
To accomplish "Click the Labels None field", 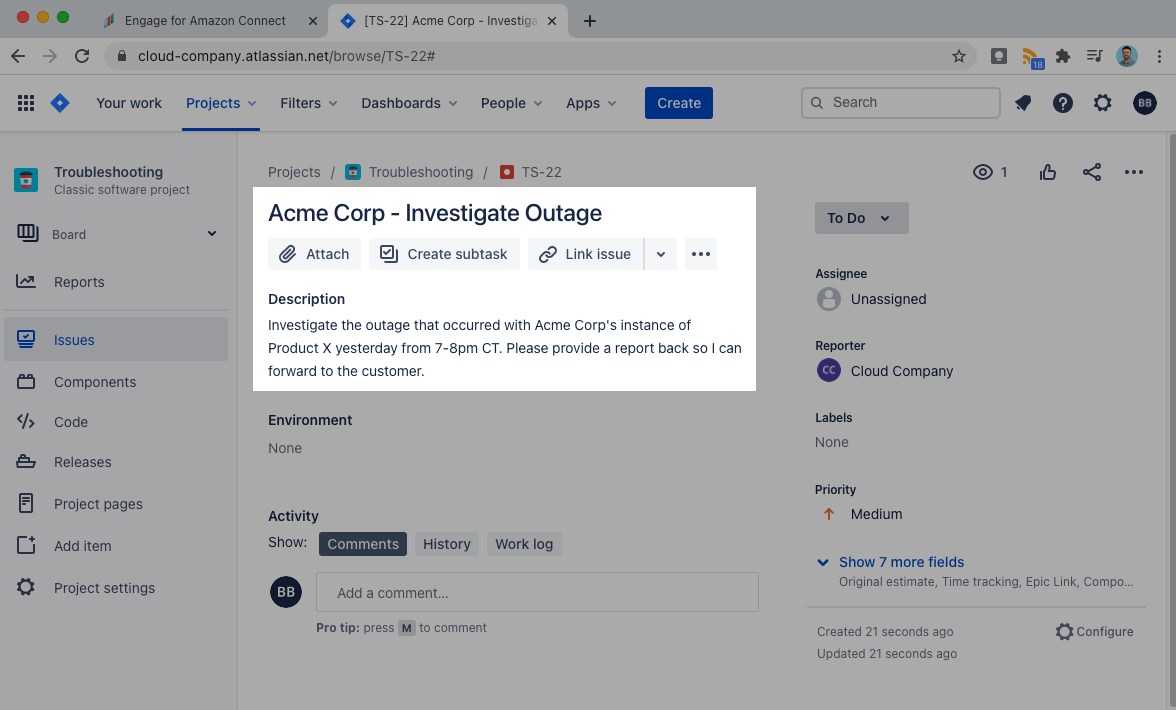I will [832, 442].
